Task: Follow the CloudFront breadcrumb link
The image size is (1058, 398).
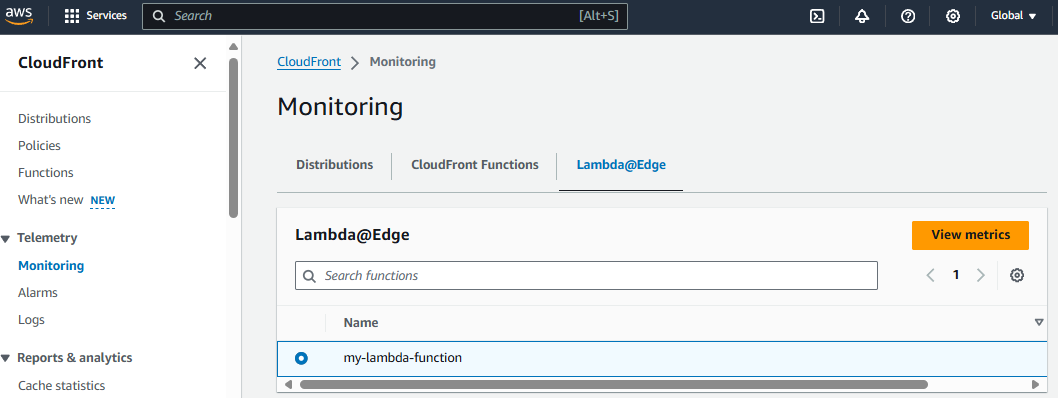Action: [x=309, y=62]
